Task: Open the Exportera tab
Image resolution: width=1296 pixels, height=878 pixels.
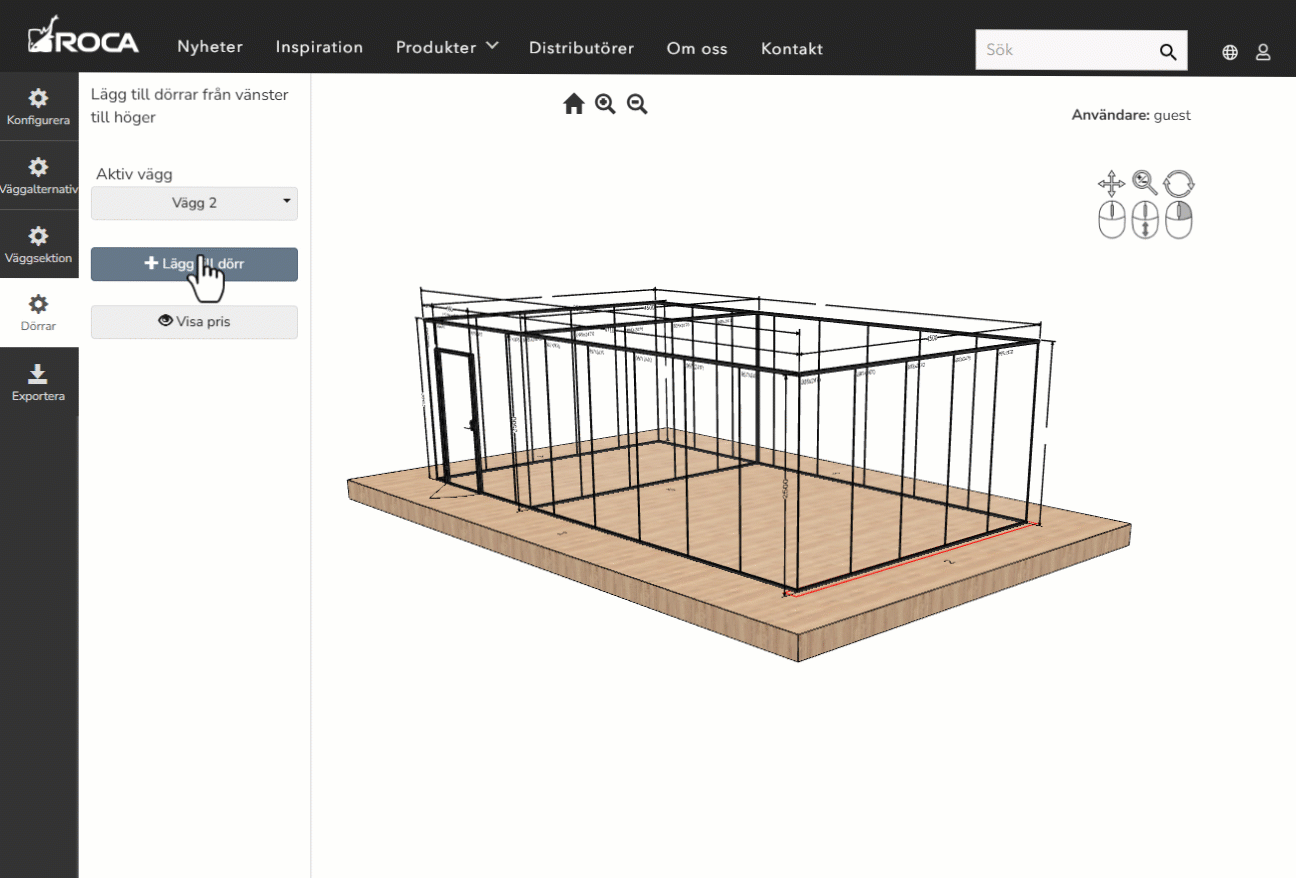Action: (38, 383)
